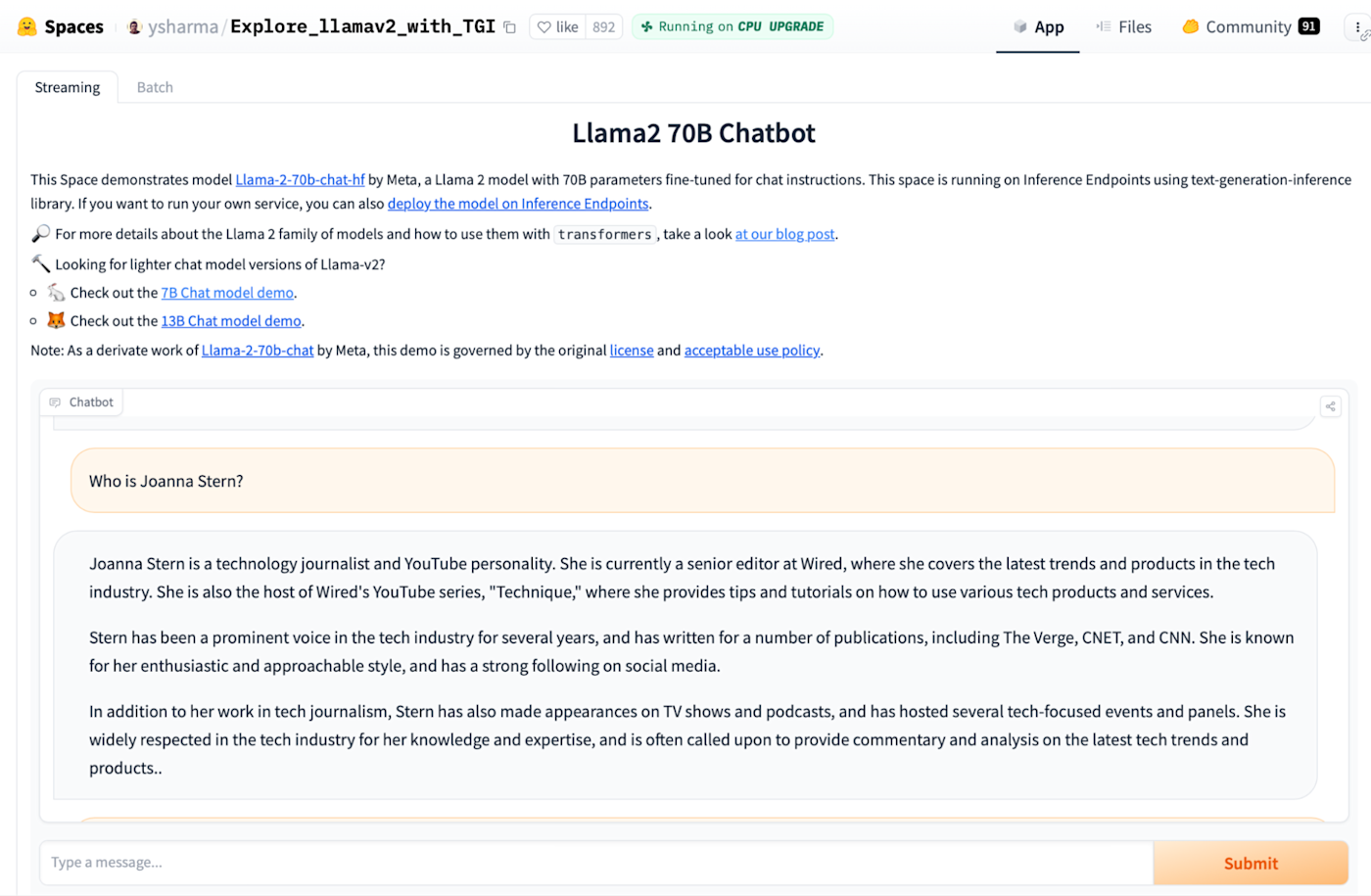Click the Llama2 70B Chatbot heading
This screenshot has height=896, width=1371.
tap(693, 133)
